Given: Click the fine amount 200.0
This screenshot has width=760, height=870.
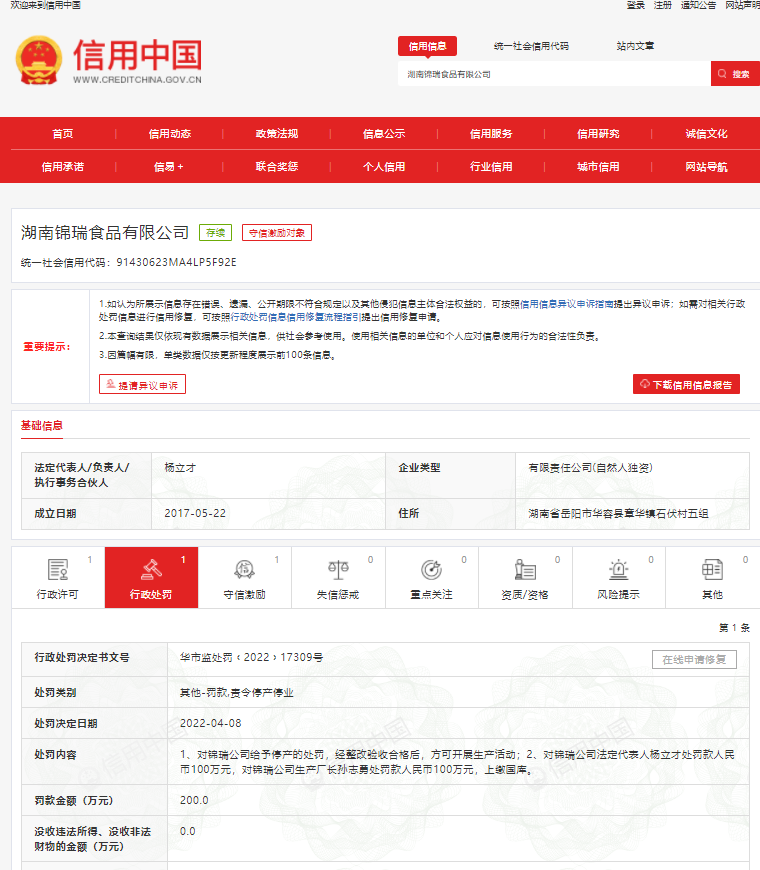Looking at the screenshot, I should coord(194,800).
